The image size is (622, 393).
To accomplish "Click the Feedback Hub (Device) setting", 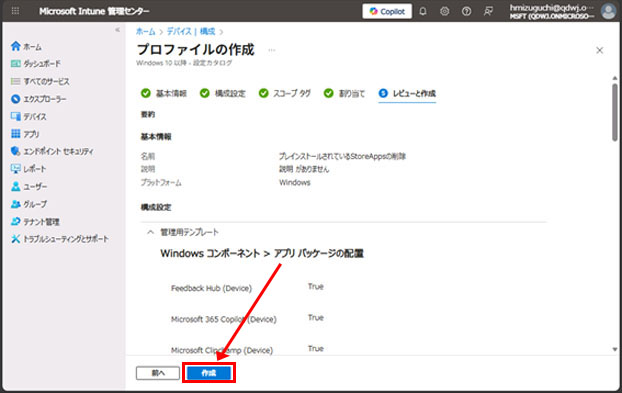I will [211, 288].
